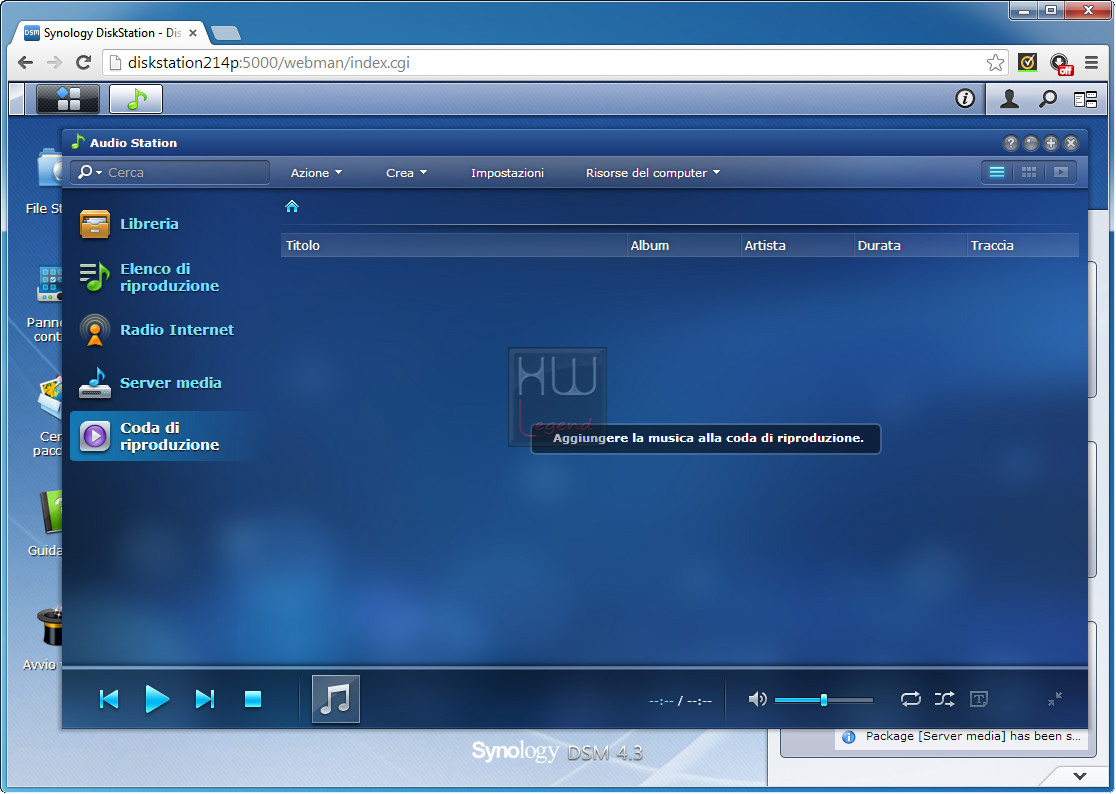Switch to cover flow view
1116x794 pixels.
click(x=1060, y=172)
